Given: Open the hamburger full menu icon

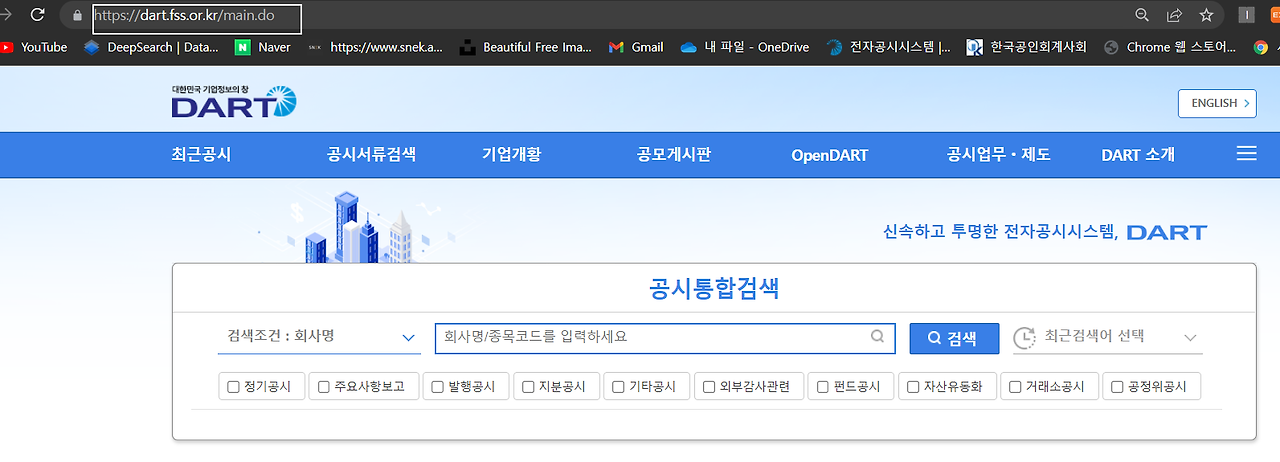Looking at the screenshot, I should tap(1246, 154).
